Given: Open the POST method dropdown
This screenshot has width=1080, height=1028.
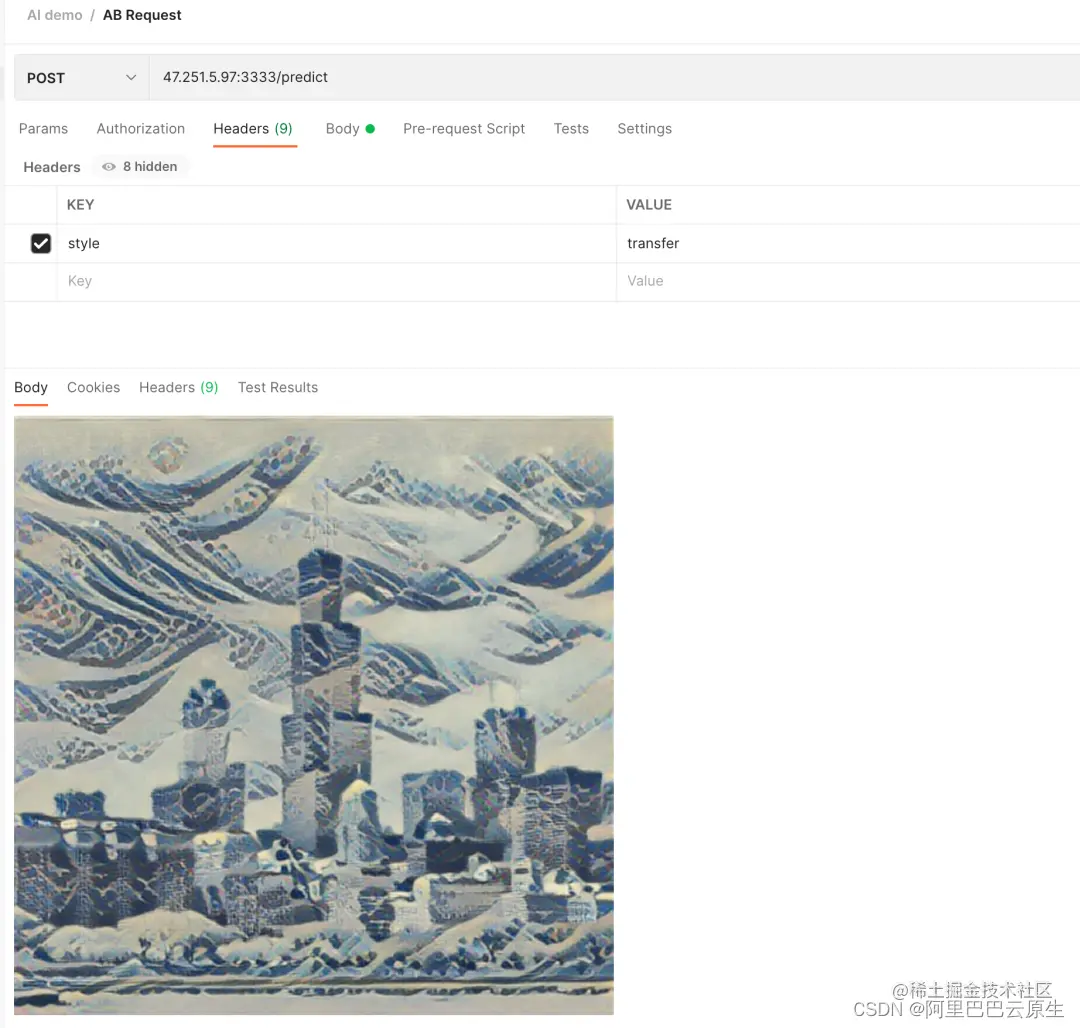Looking at the screenshot, I should pyautogui.click(x=80, y=77).
